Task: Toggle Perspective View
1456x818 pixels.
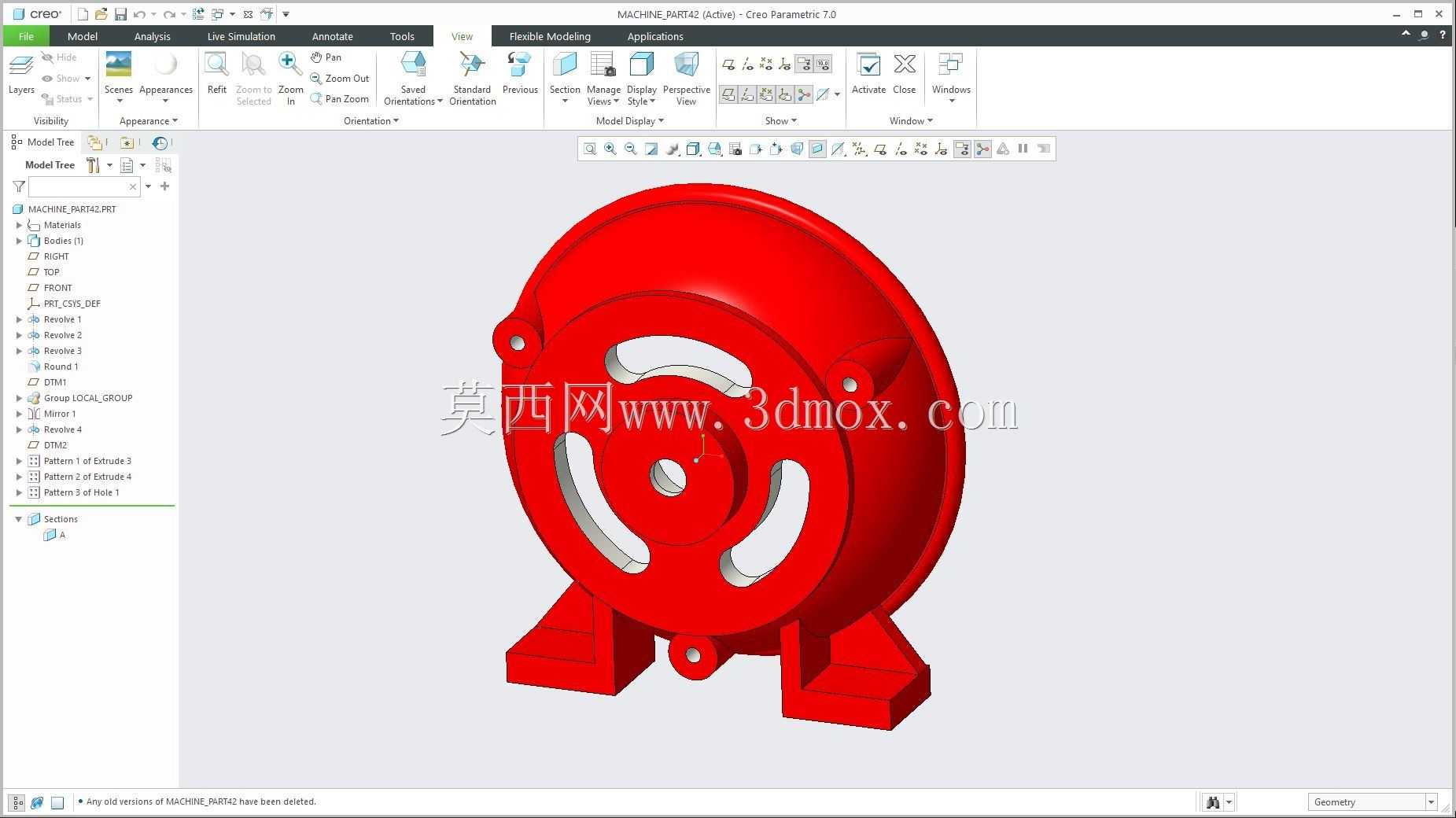Action: coord(686,79)
